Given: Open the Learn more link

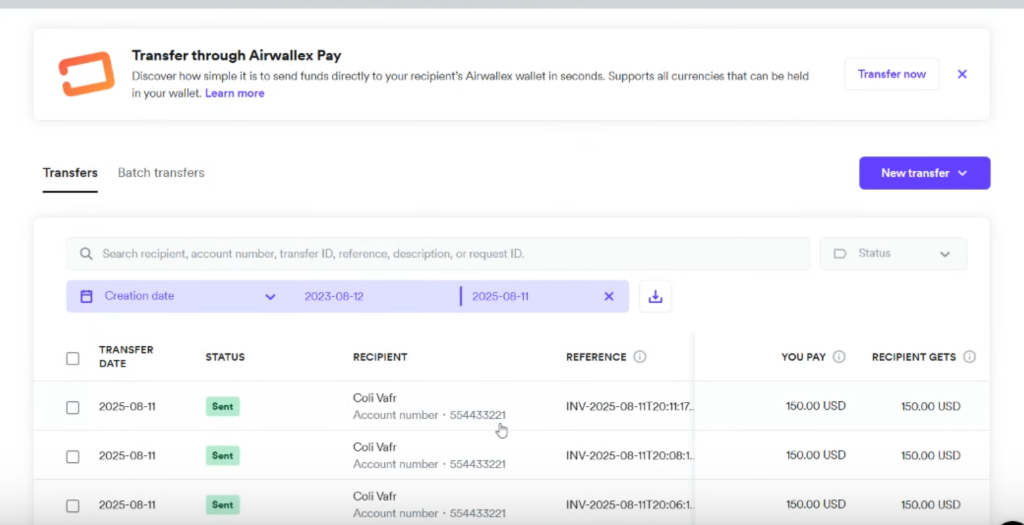Looking at the screenshot, I should pyautogui.click(x=234, y=93).
